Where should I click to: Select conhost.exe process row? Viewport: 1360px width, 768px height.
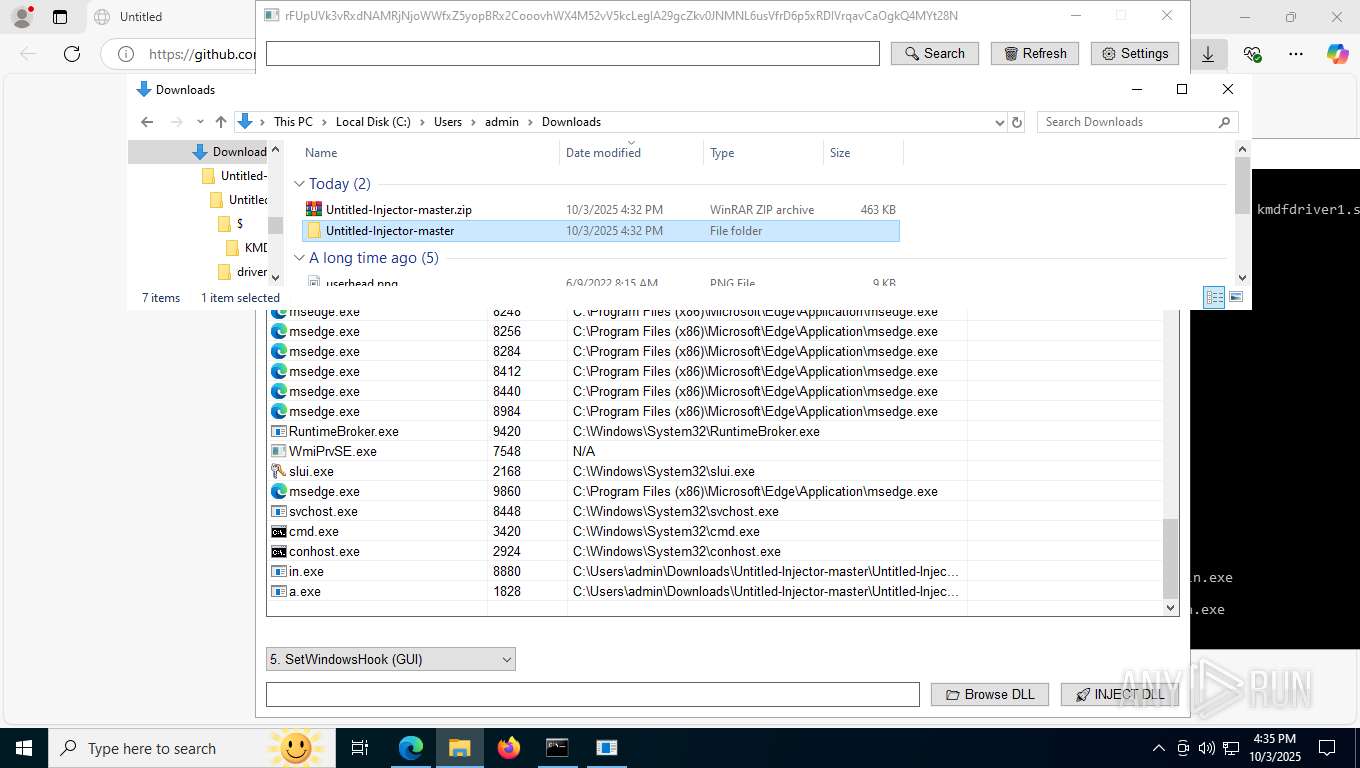point(716,552)
